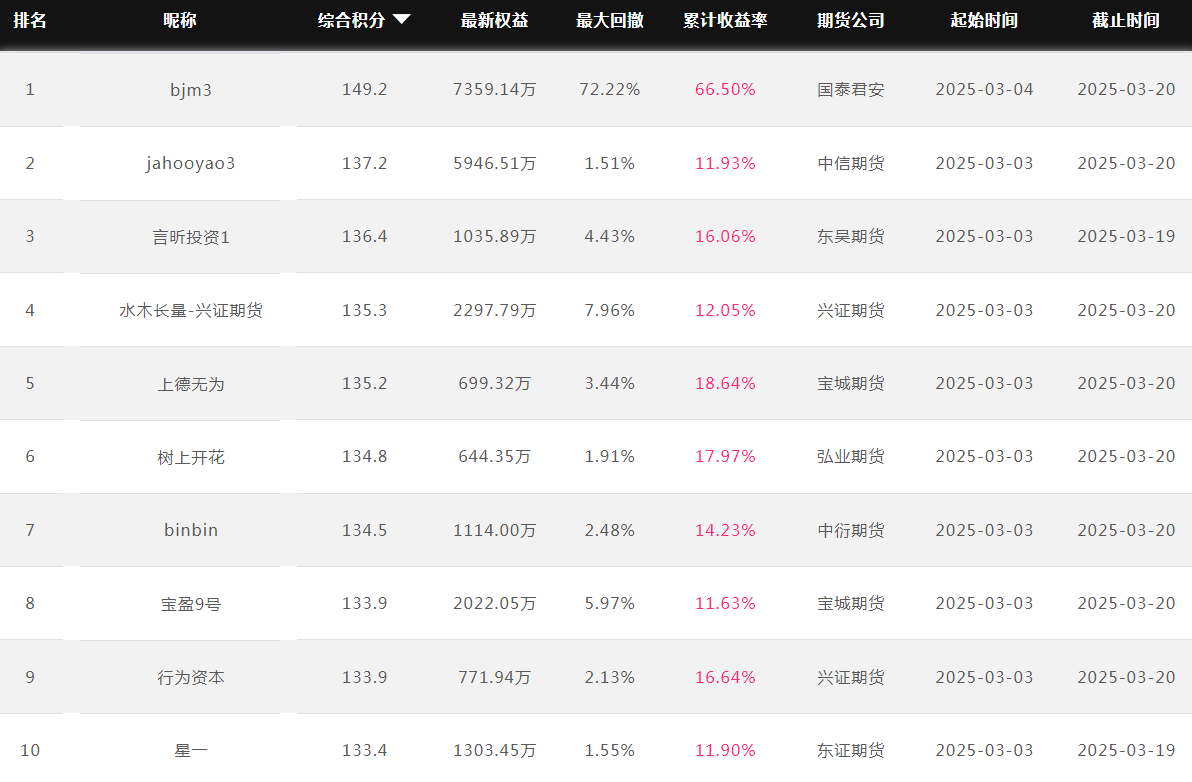Select drawdown value 4.43%

[x=610, y=236]
